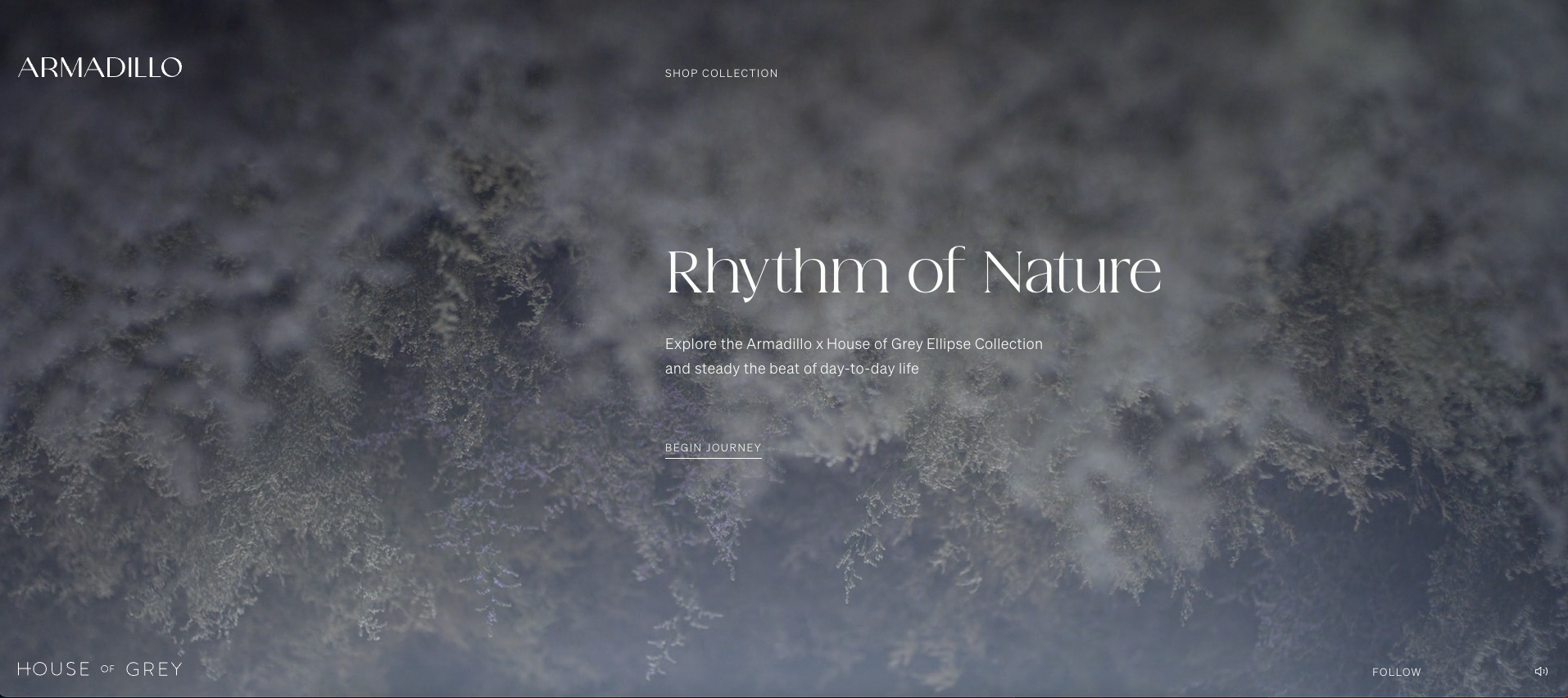Click 'Ellipse Collection' in the description
This screenshot has height=698, width=1568.
point(984,344)
